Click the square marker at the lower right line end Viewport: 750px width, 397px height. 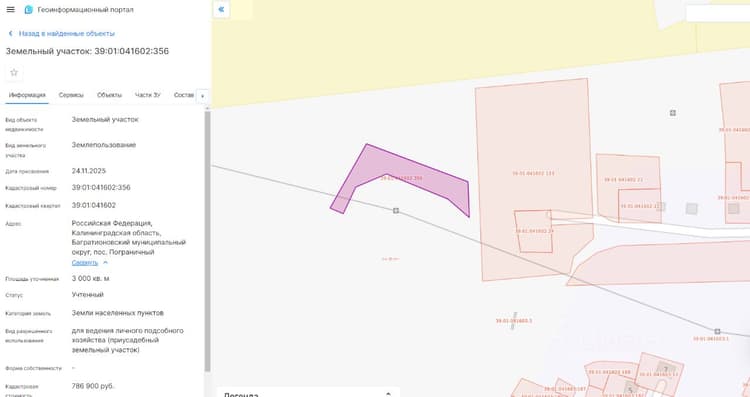coord(717,331)
